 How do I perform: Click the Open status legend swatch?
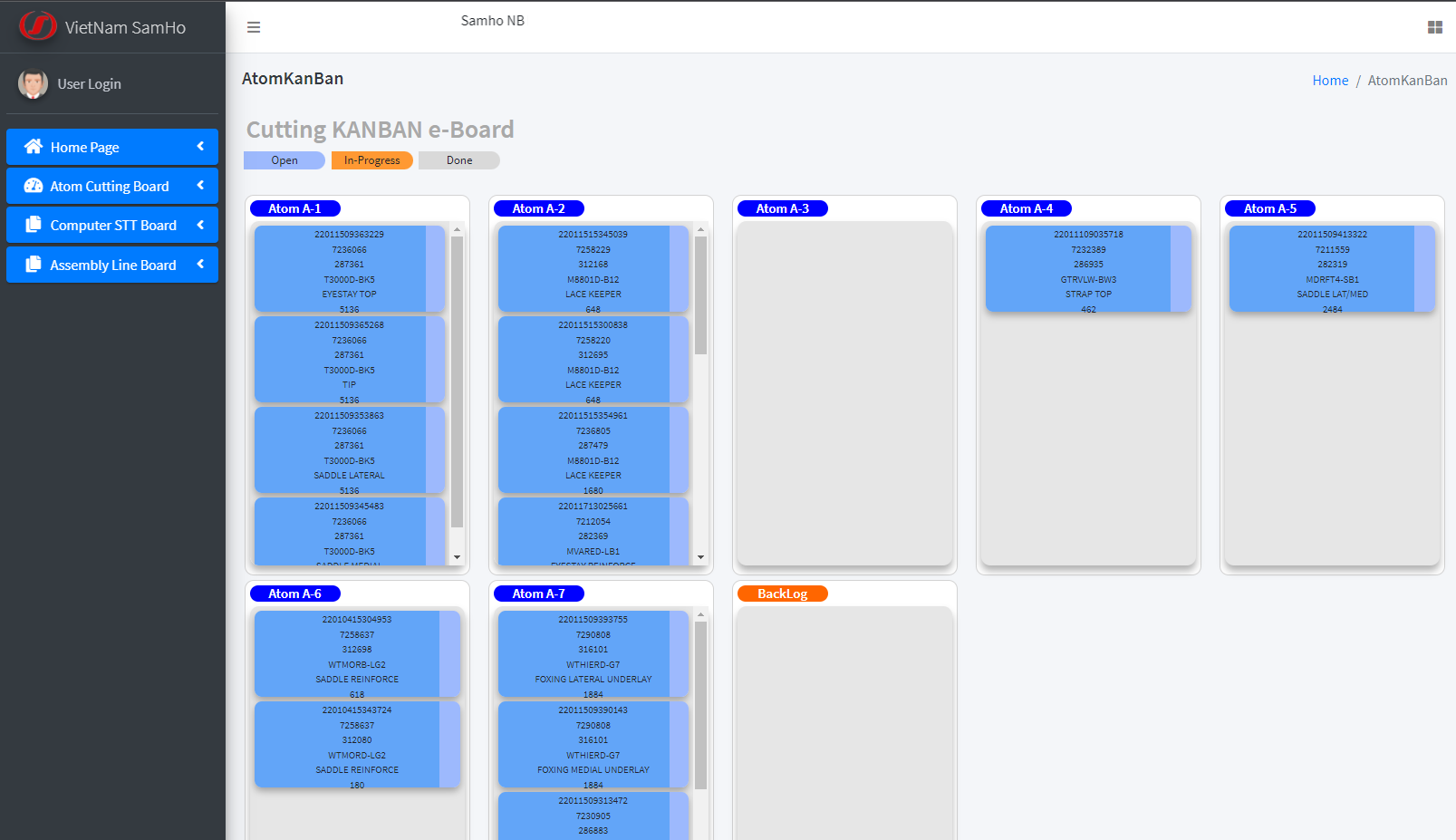click(x=284, y=160)
